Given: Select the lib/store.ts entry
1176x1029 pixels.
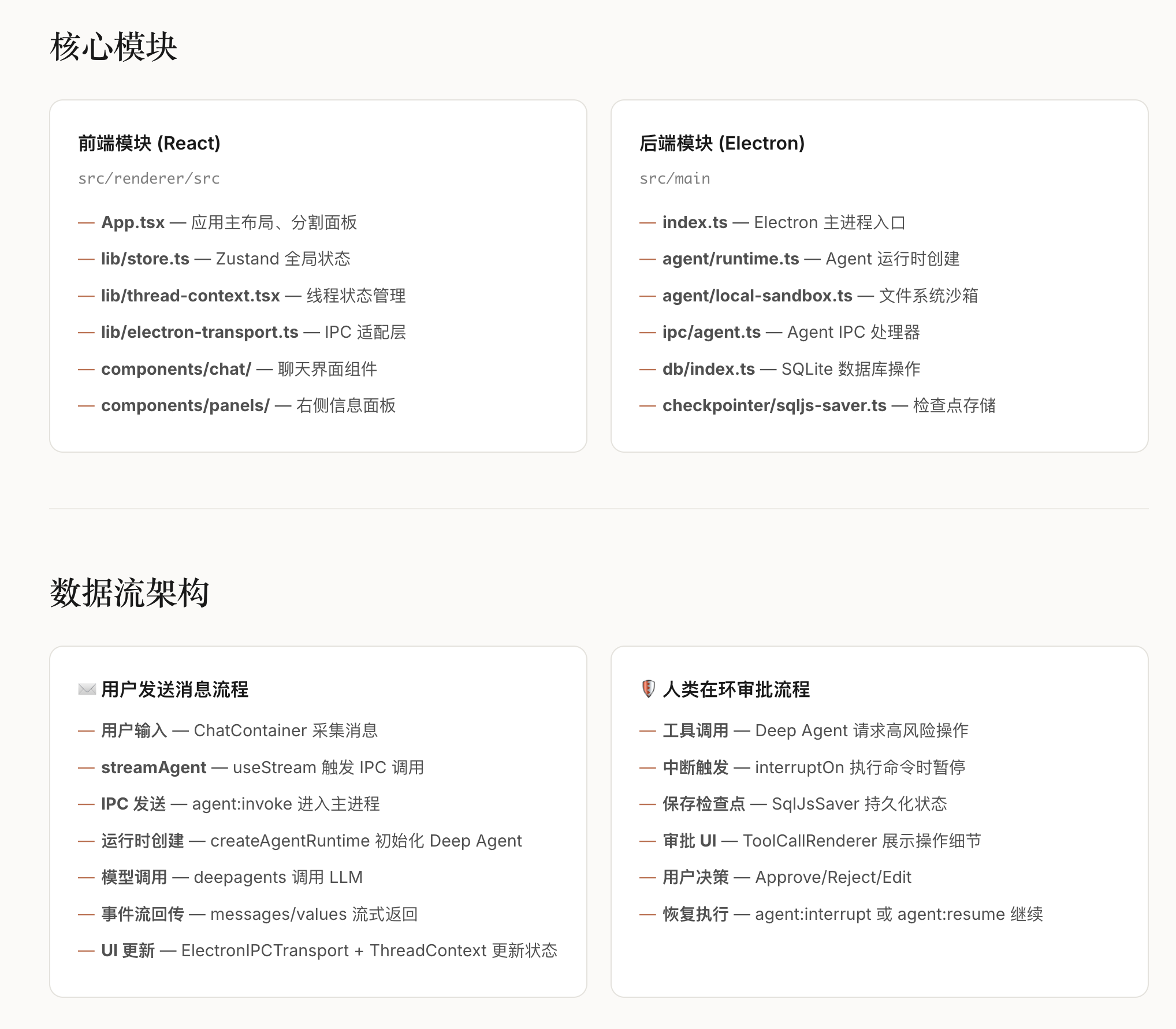Looking at the screenshot, I should point(145,259).
